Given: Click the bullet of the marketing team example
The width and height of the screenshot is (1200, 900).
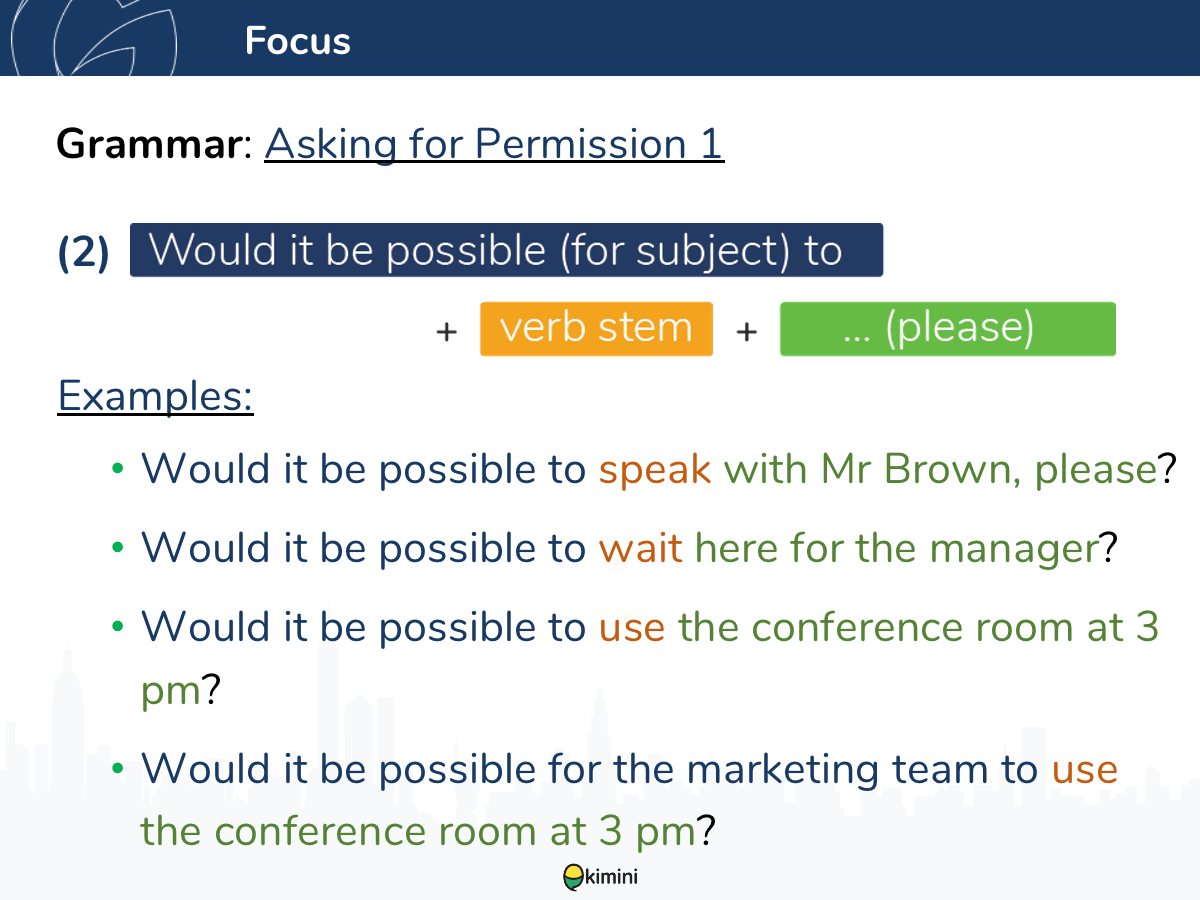Looking at the screenshot, I should tap(117, 769).
